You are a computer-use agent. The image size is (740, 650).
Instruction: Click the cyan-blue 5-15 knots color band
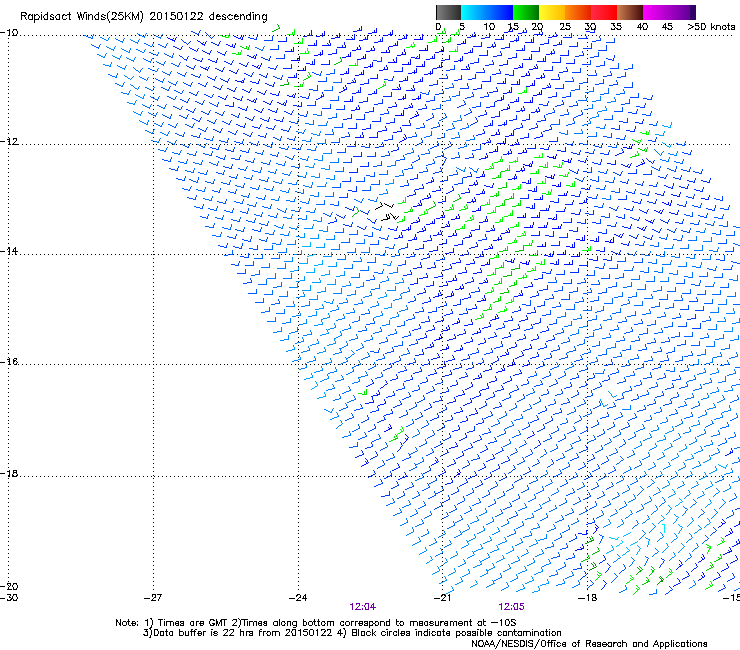487,12
